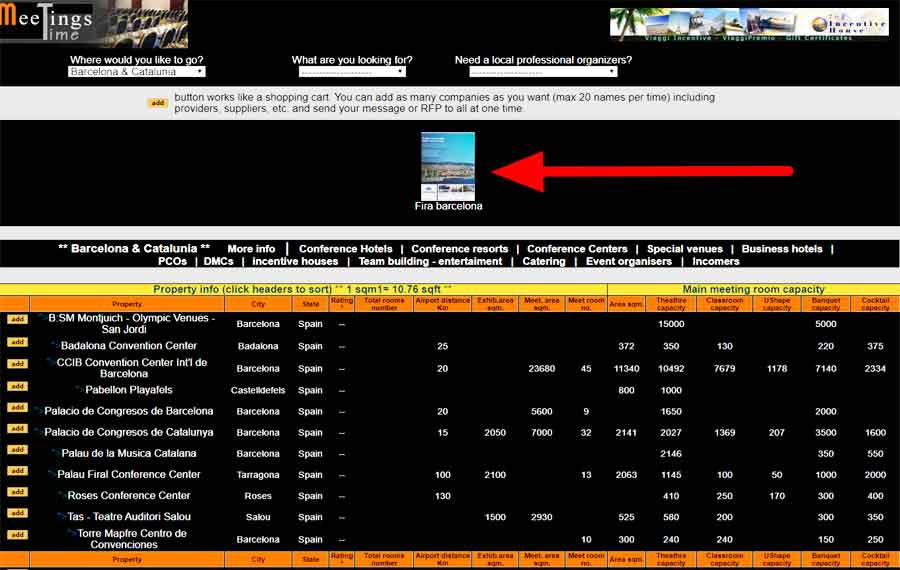Select city cell Tarragona

pos(258,475)
